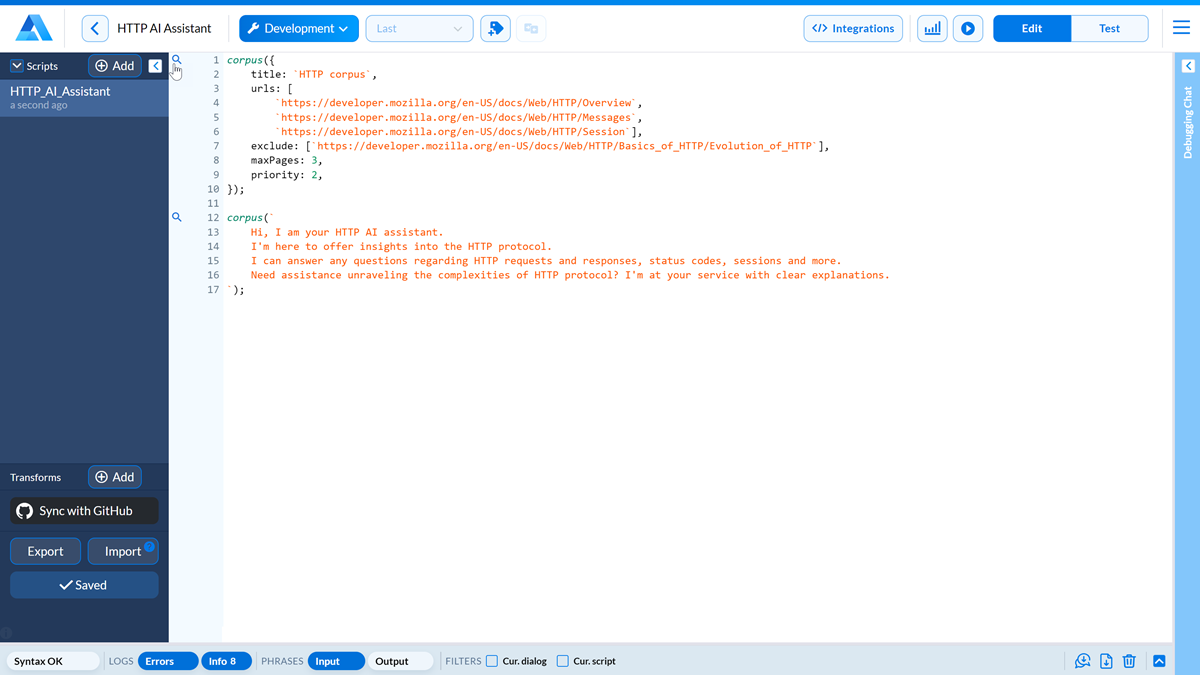1200x675 pixels.
Task: Clear logs with the trash icon
Action: click(1129, 661)
